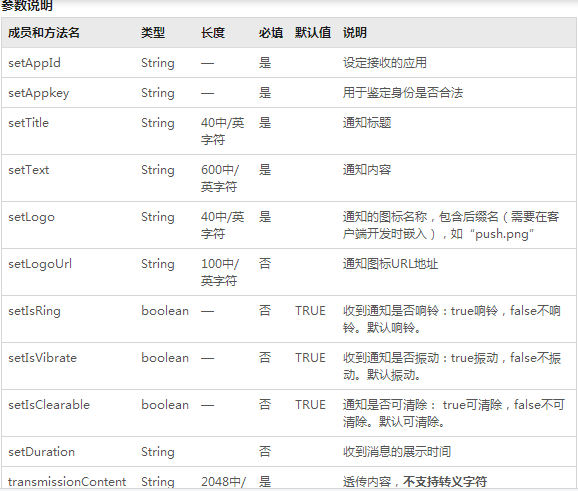This screenshot has height=491, width=578.
Task: Click the TRUE default in setIsRing row
Action: [310, 311]
